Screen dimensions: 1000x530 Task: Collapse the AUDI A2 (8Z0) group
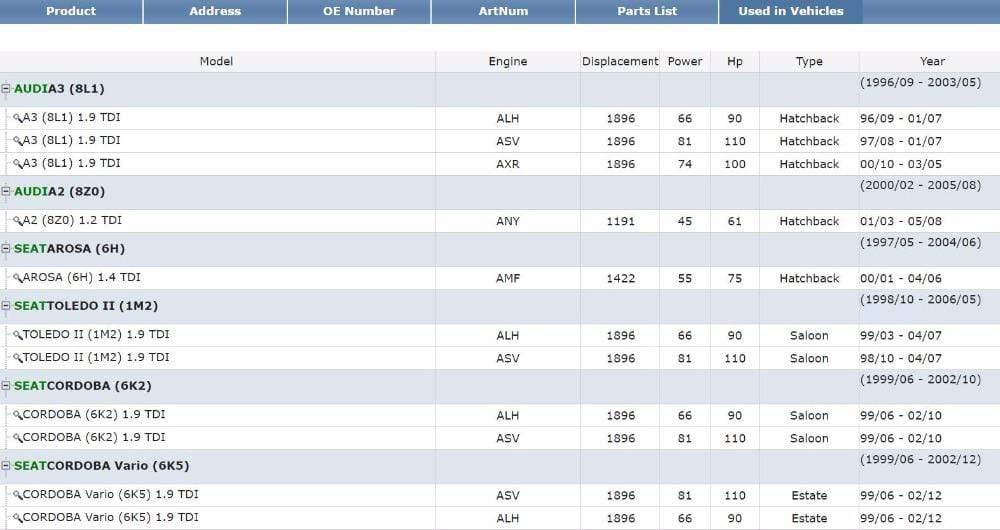[6, 191]
